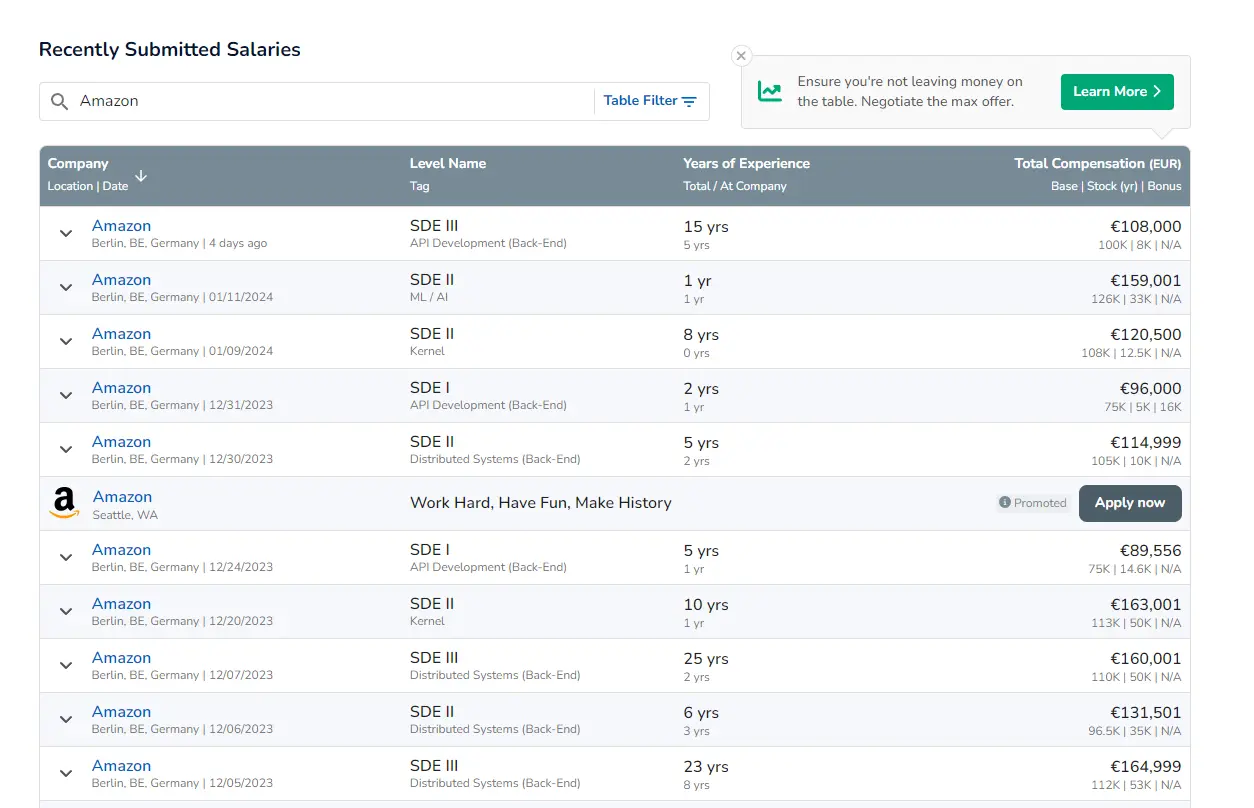Open Amazon link in 12/20/2023 row
Screen dimensions: 1254x808
click(x=121, y=604)
